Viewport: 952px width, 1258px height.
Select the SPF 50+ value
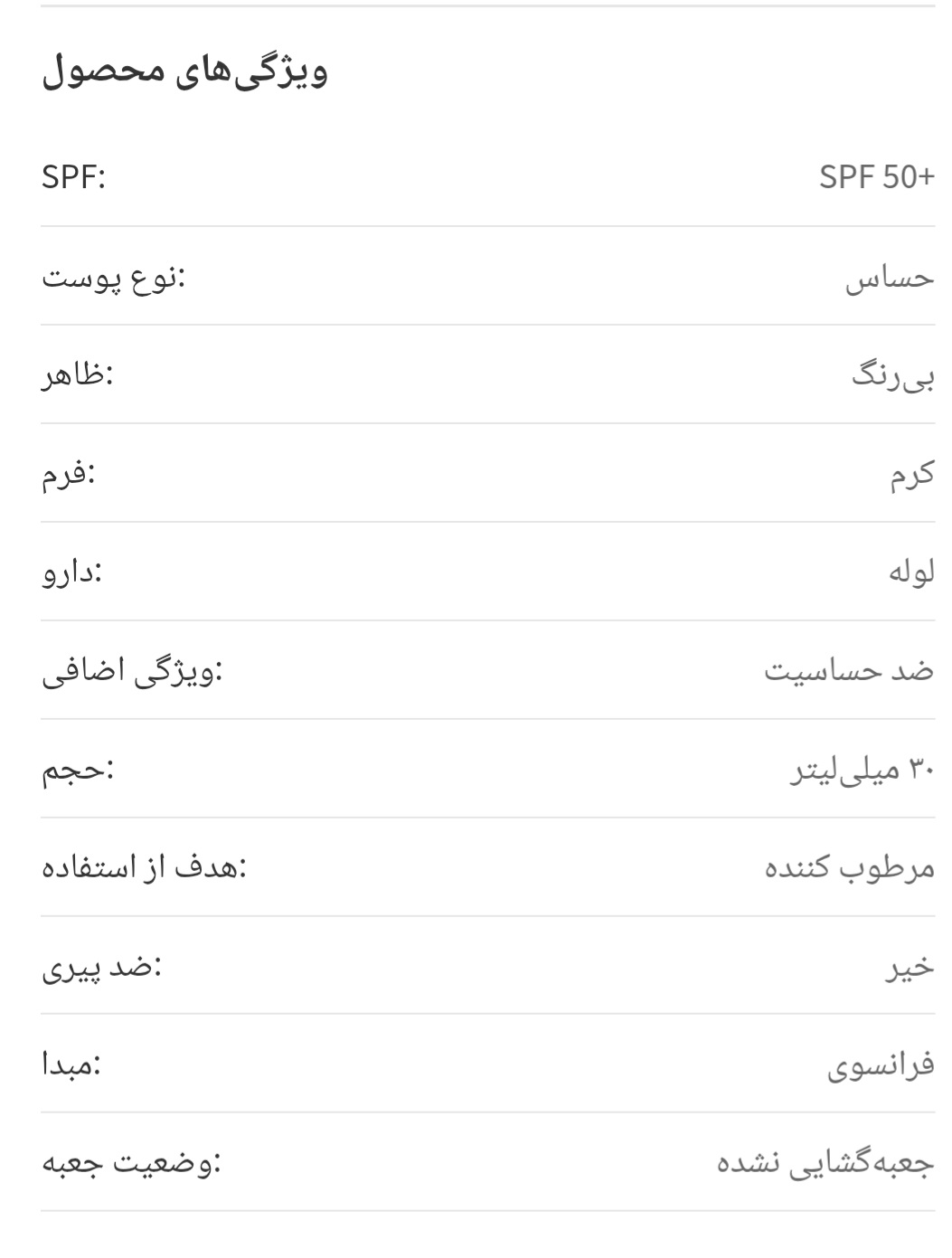(x=876, y=177)
